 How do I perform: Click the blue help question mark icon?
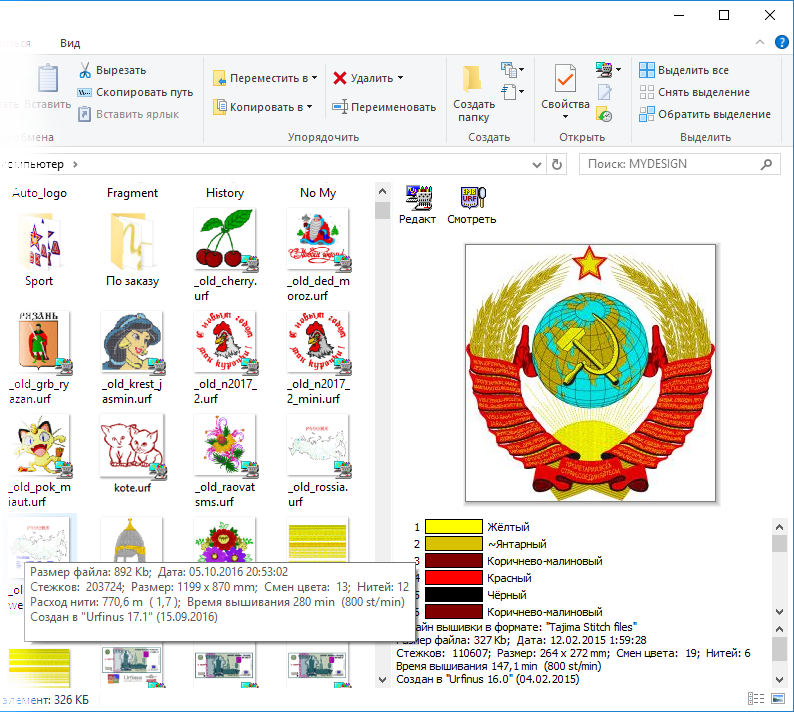(x=781, y=43)
